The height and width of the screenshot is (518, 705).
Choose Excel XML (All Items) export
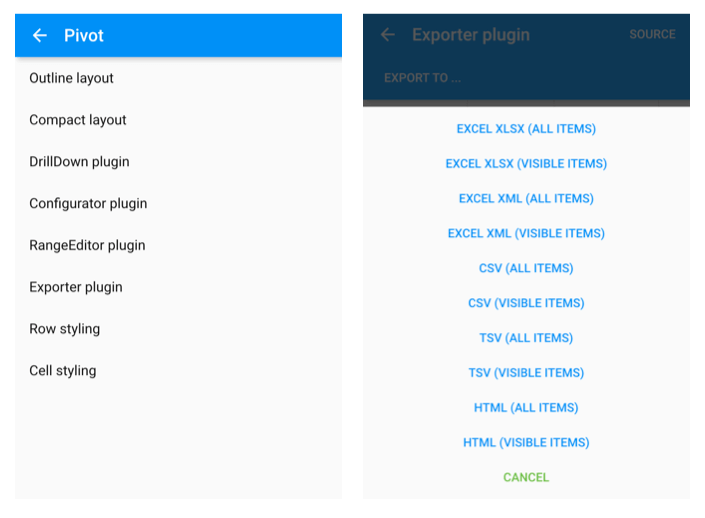click(526, 199)
